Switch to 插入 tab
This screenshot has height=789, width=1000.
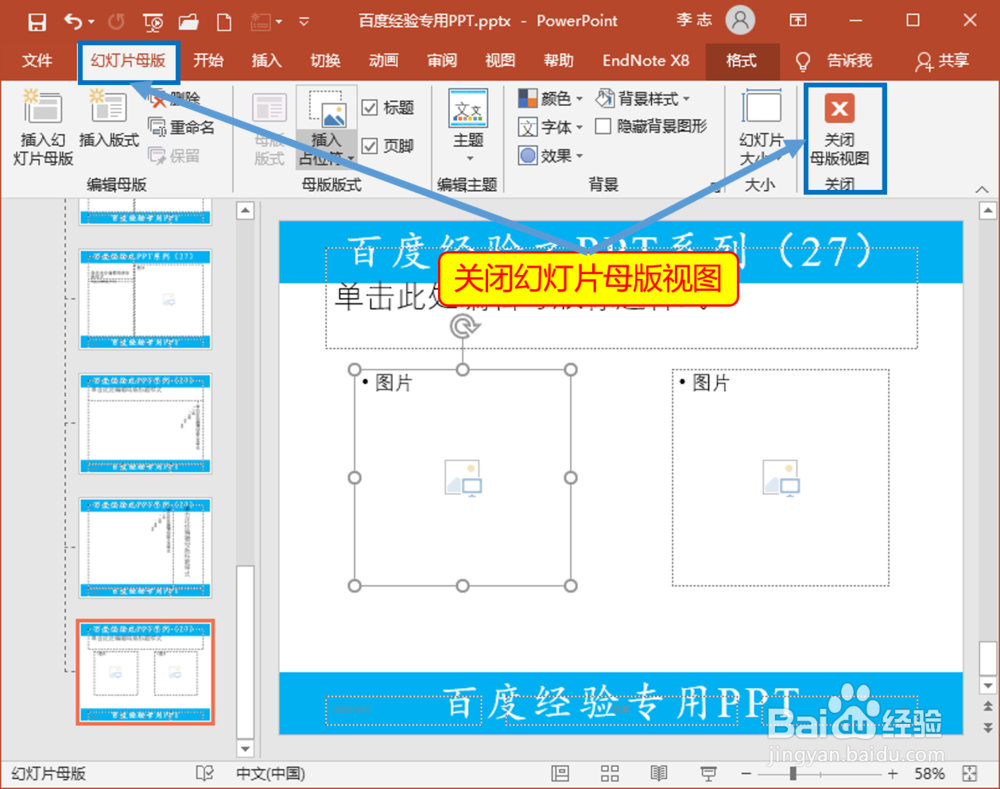point(267,61)
